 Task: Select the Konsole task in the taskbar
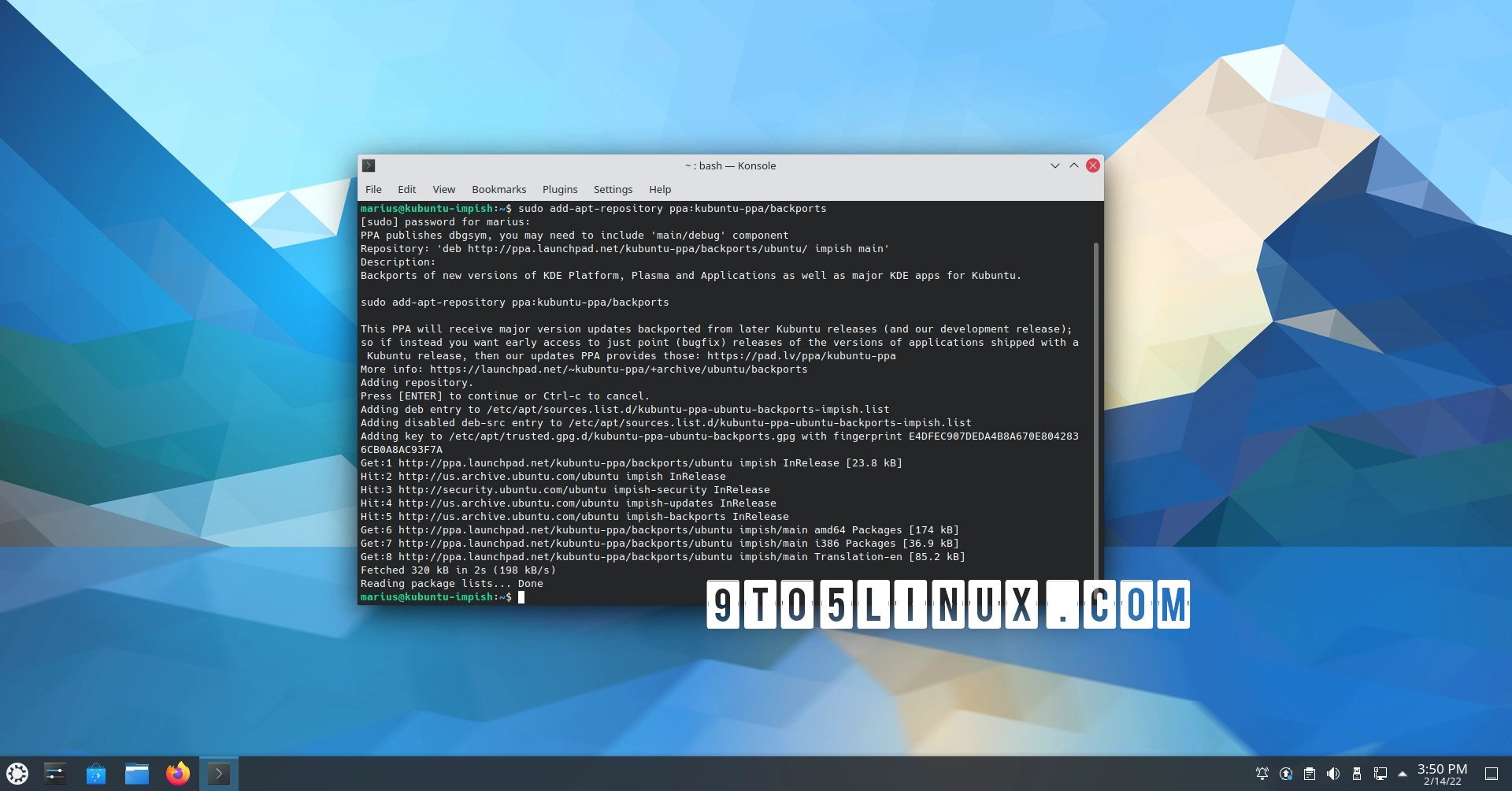pos(219,774)
